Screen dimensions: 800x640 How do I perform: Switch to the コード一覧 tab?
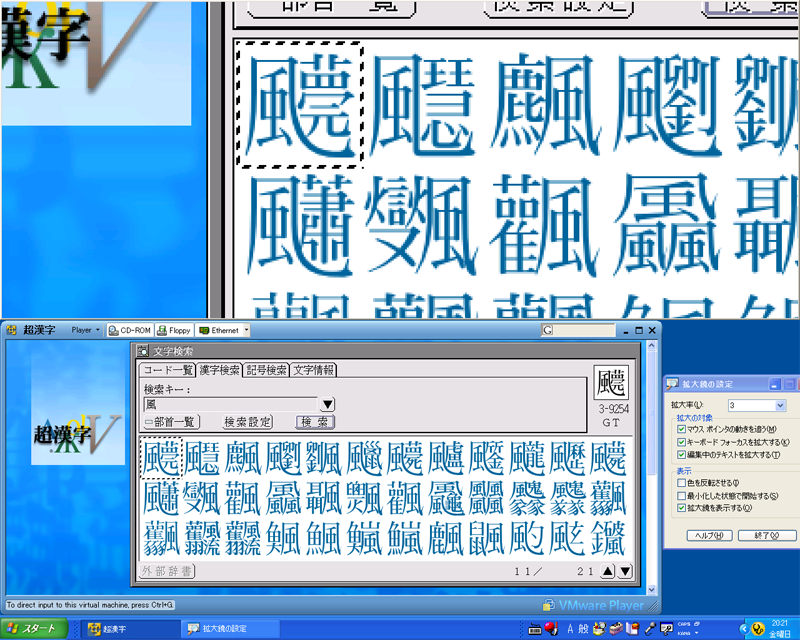tap(167, 370)
